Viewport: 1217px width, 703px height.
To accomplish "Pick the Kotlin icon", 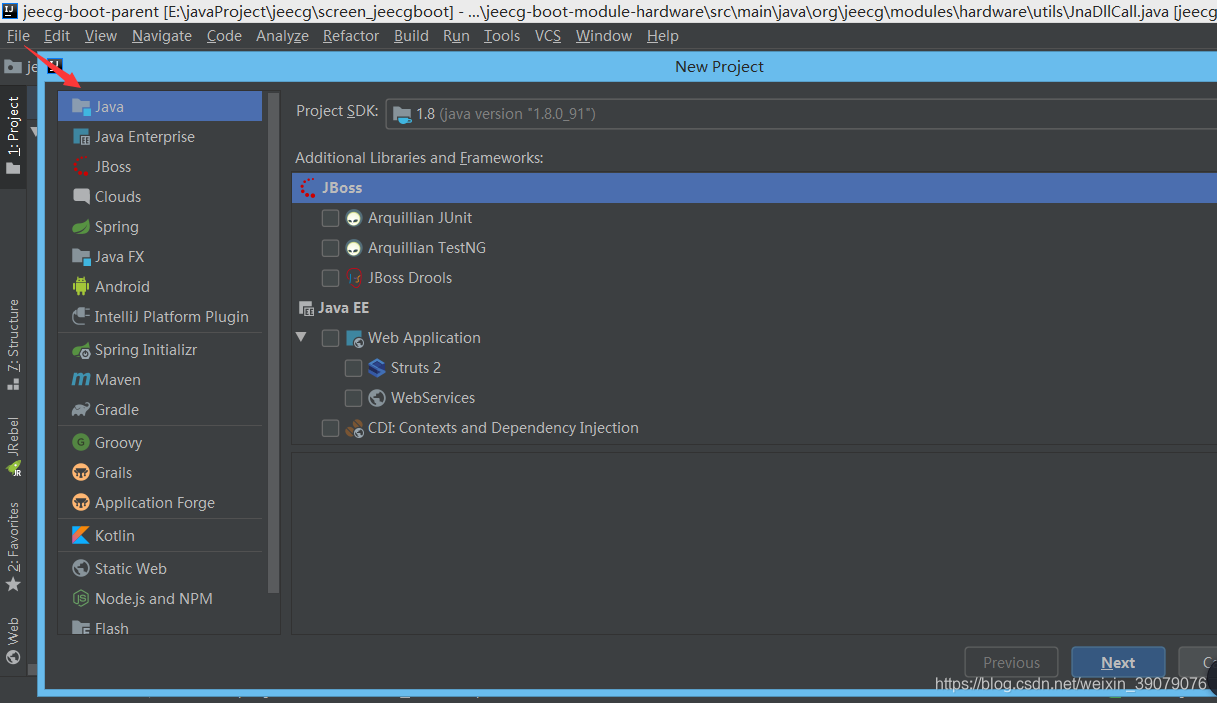I will pyautogui.click(x=81, y=536).
